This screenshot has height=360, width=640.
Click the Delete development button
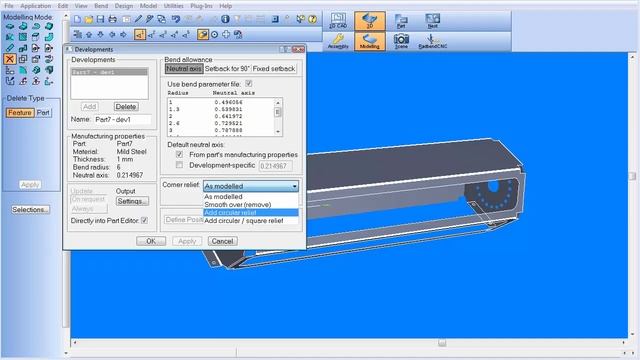[x=126, y=107]
